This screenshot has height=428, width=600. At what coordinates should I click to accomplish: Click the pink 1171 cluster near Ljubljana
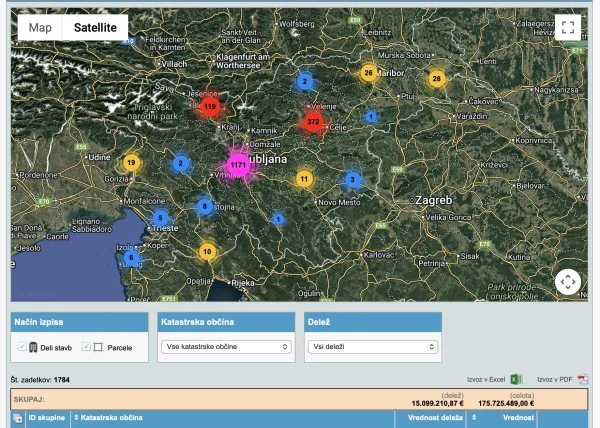[238, 164]
